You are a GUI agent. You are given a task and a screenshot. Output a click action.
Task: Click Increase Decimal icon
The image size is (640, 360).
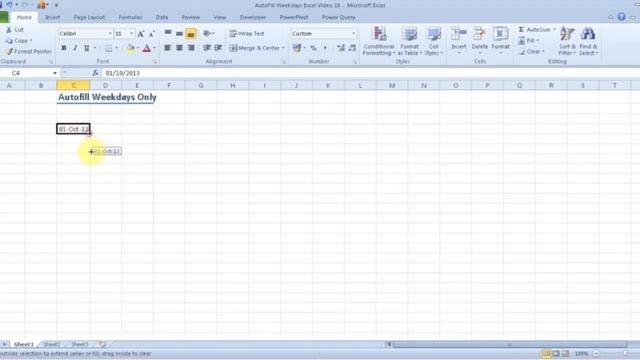click(x=341, y=48)
